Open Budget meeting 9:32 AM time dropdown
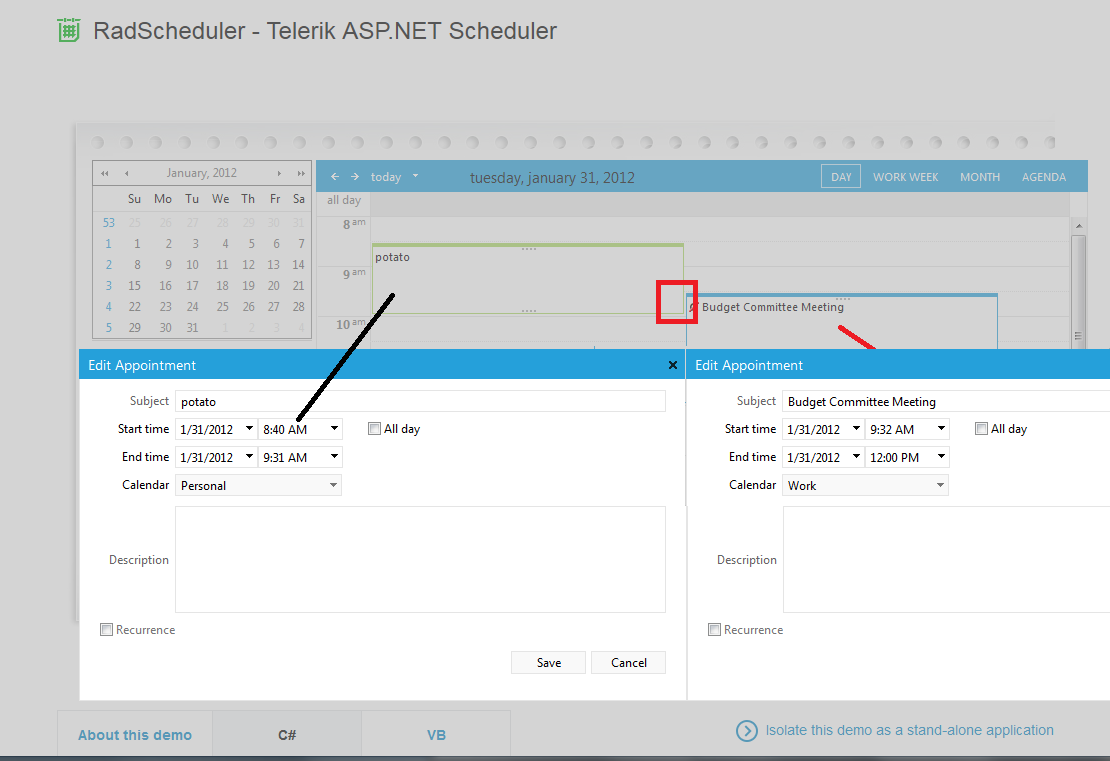The width and height of the screenshot is (1110, 761). [941, 428]
